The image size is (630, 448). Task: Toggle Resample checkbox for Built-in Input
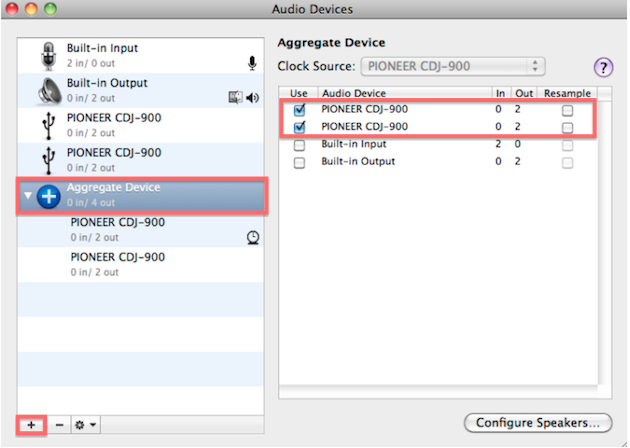coord(567,145)
